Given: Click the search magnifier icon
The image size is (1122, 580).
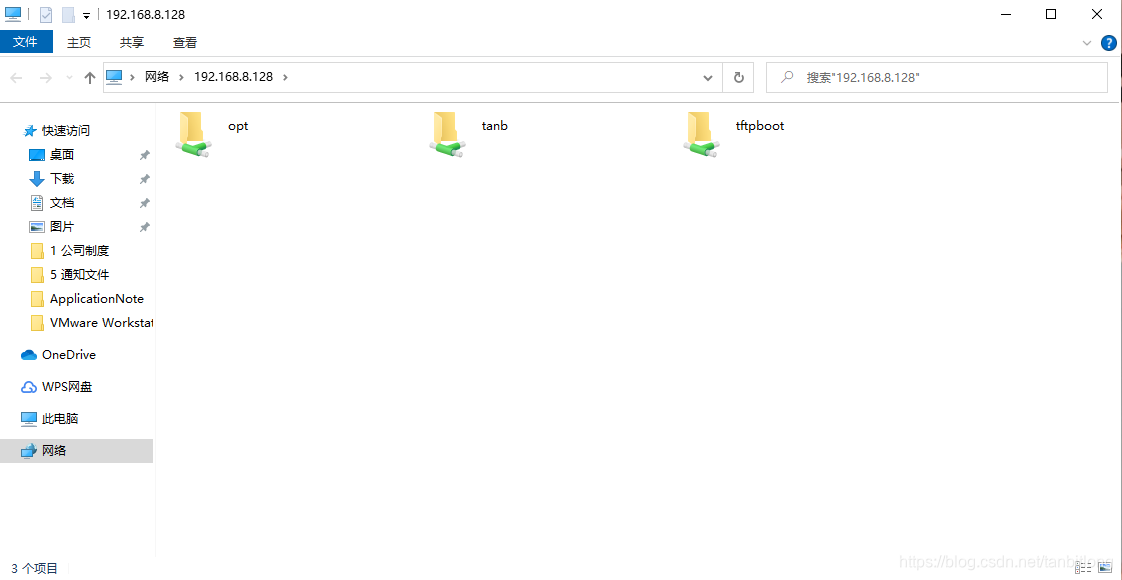Looking at the screenshot, I should (787, 77).
